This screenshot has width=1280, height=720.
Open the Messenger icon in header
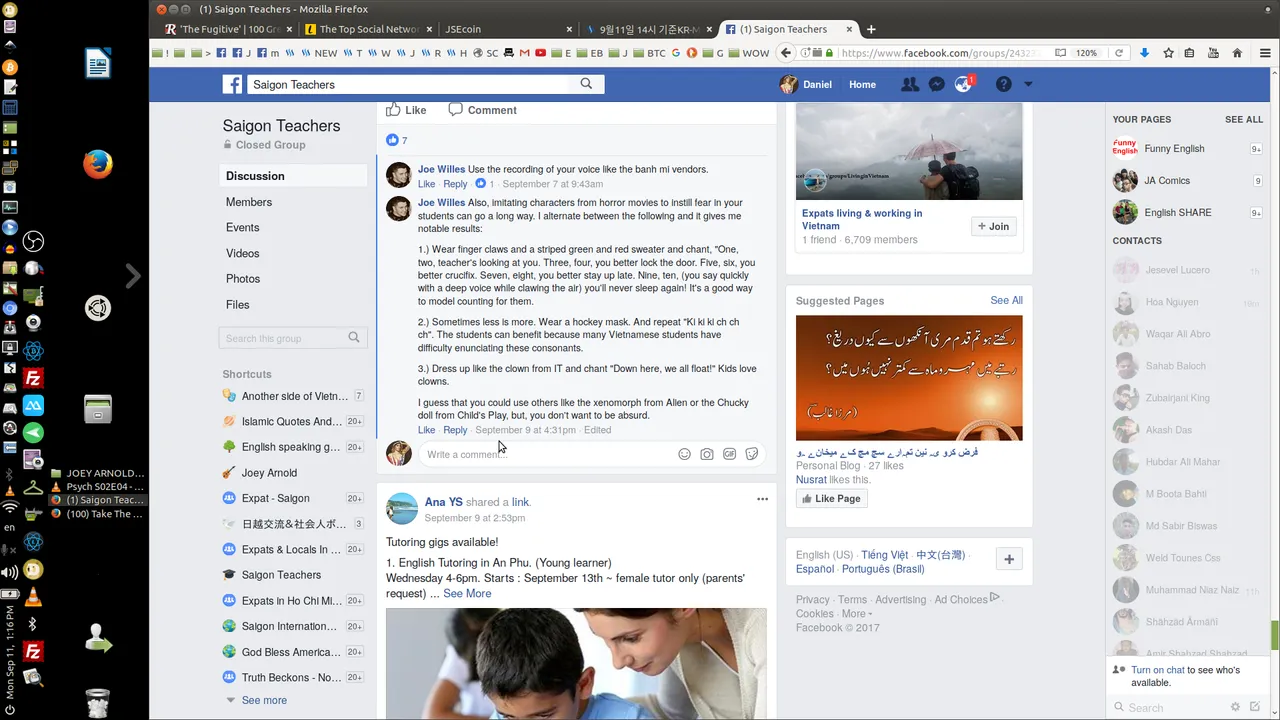(x=936, y=85)
